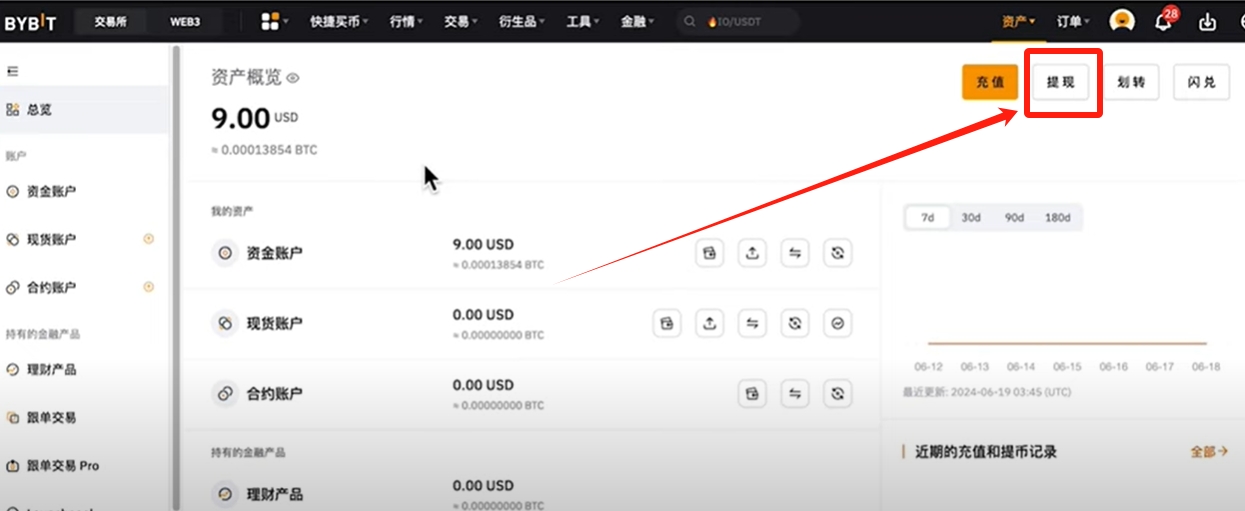The image size is (1245, 511).
Task: Toggle balance visibility eye next to 资产概览
Action: point(293,78)
